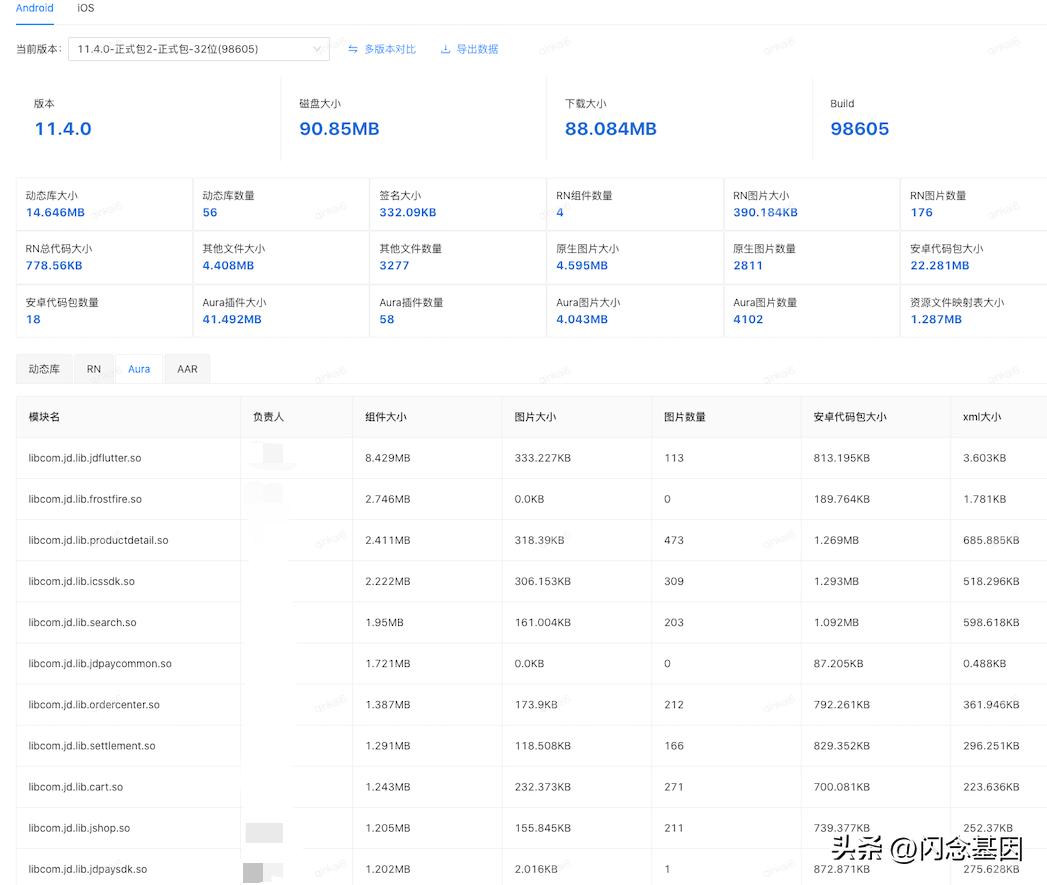1047x885 pixels.
Task: Click the 多版本对比 link
Action: (389, 48)
